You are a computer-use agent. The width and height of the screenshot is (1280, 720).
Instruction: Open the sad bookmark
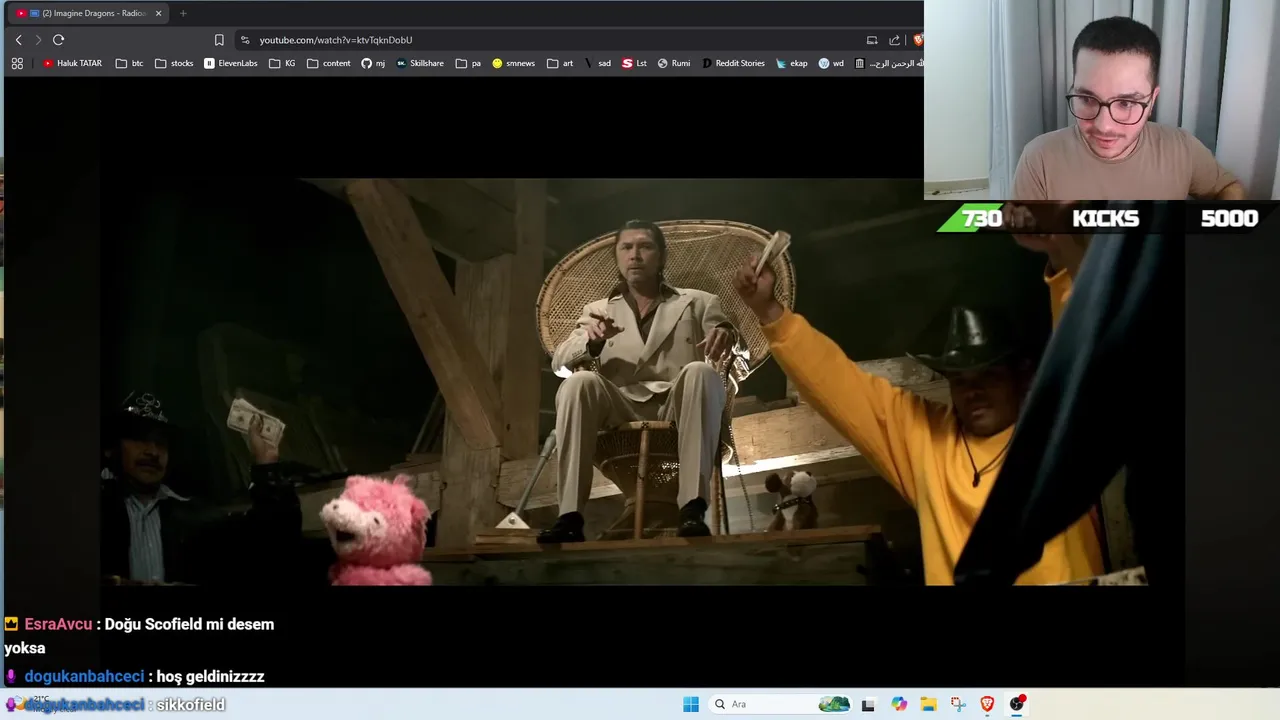(x=597, y=63)
